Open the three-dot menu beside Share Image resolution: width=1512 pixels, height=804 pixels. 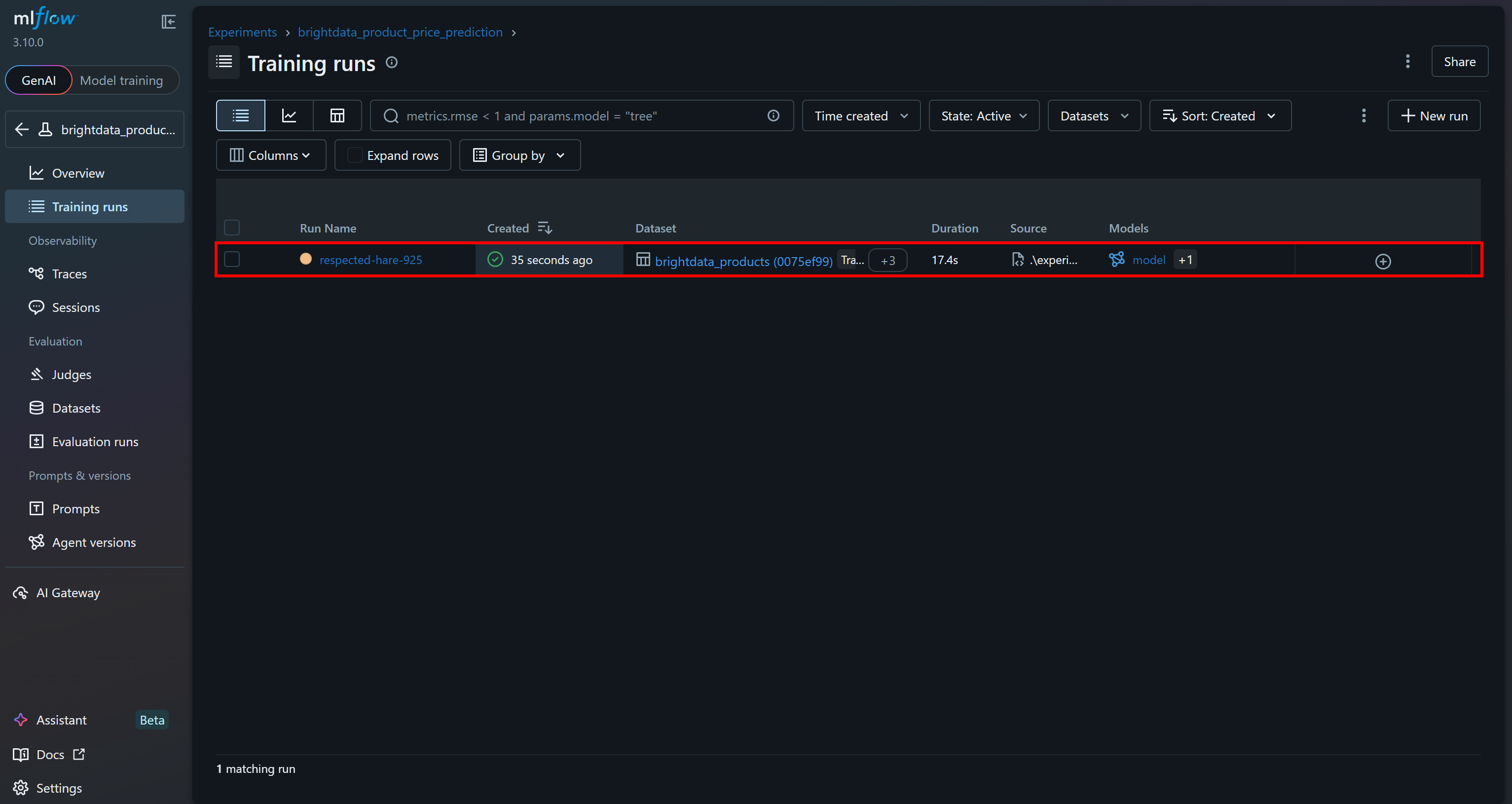point(1407,62)
